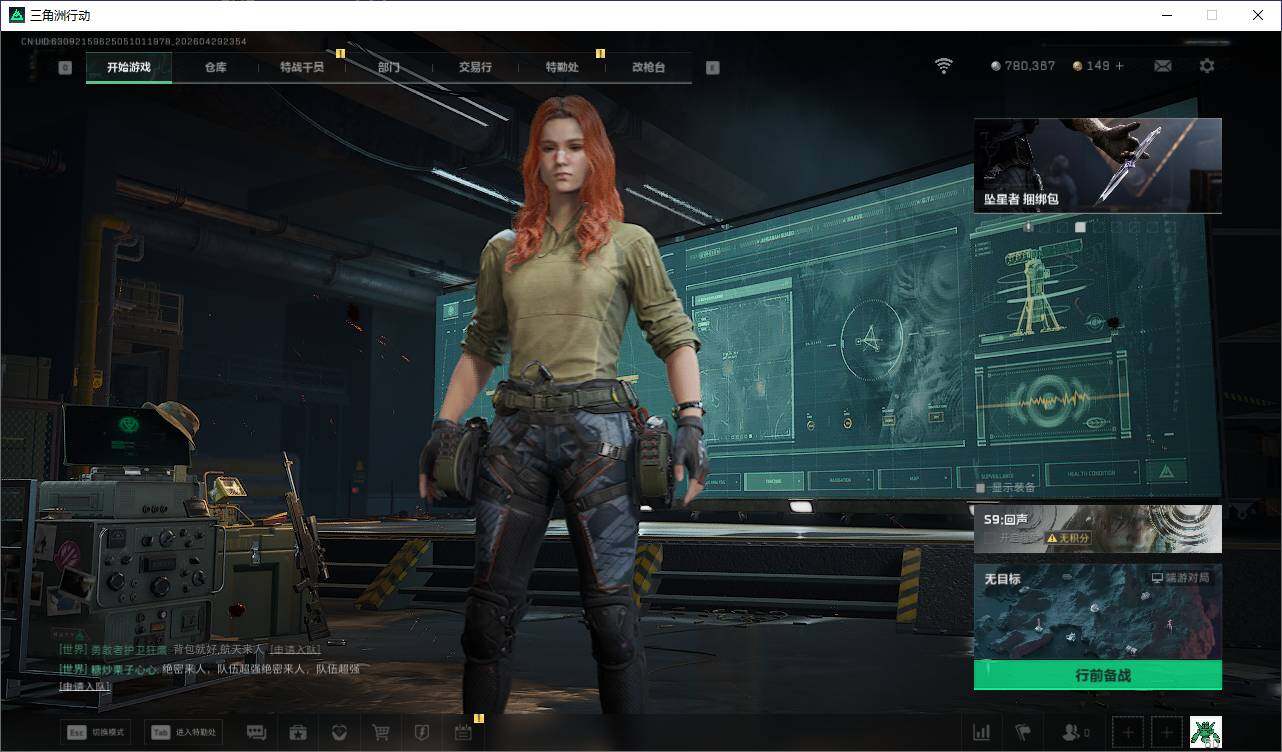
Task: Click the flag icon in bottom bar
Action: [1022, 733]
